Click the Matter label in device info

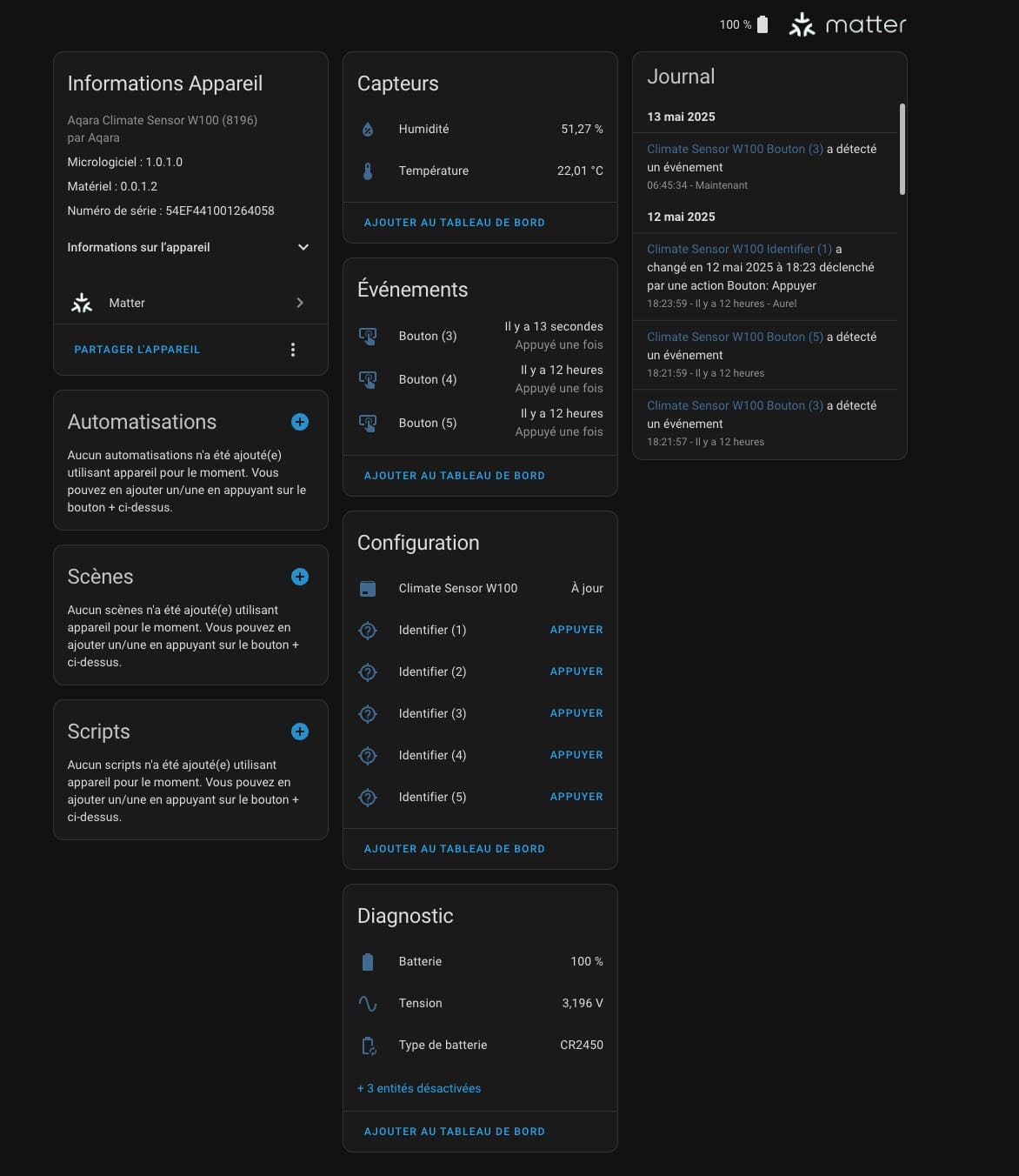pos(127,303)
